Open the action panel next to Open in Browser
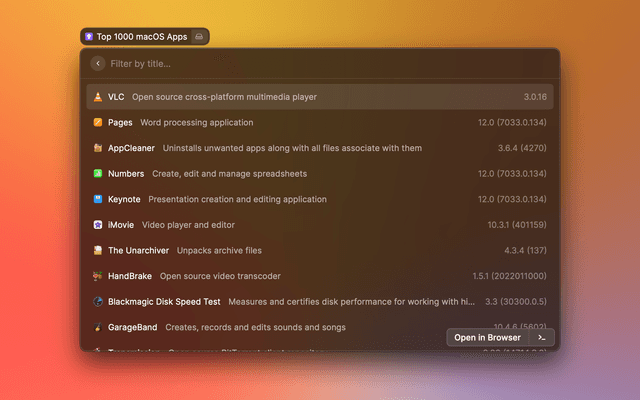Image resolution: width=640 pixels, height=400 pixels. [542, 338]
